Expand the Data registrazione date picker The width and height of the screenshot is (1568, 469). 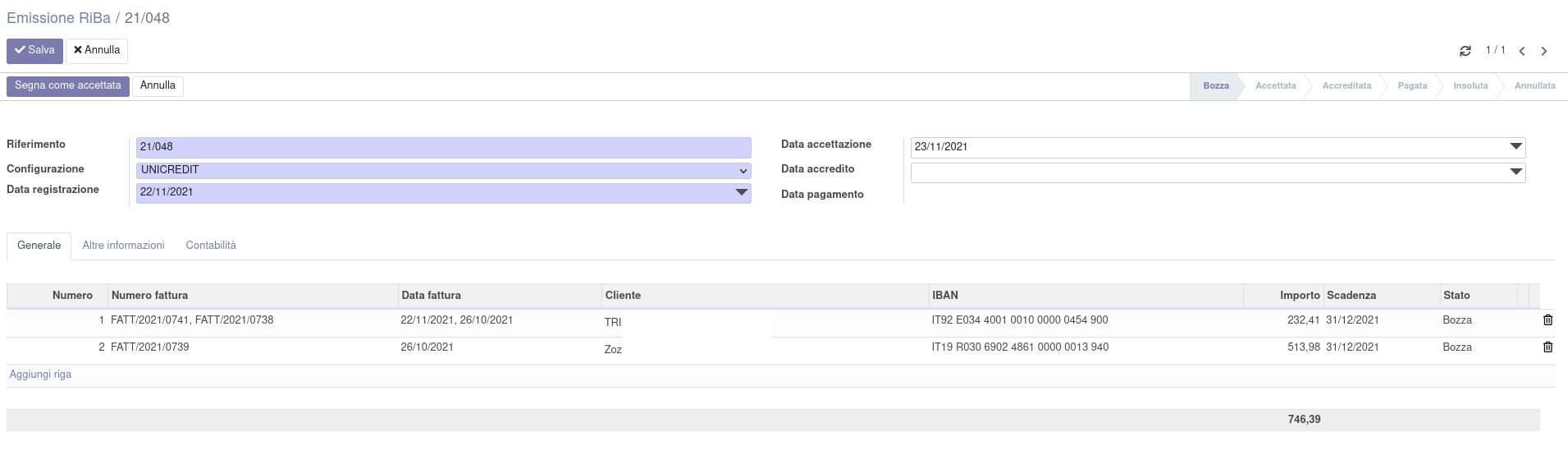pyautogui.click(x=741, y=192)
